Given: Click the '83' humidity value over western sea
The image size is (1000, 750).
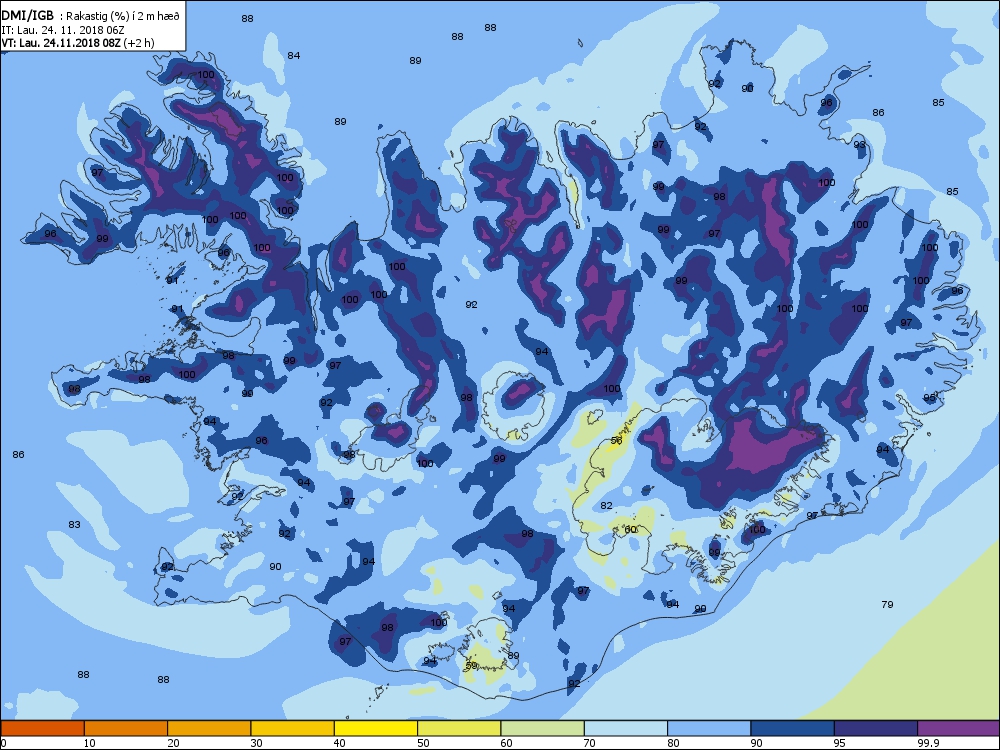Looking at the screenshot, I should (x=75, y=525).
